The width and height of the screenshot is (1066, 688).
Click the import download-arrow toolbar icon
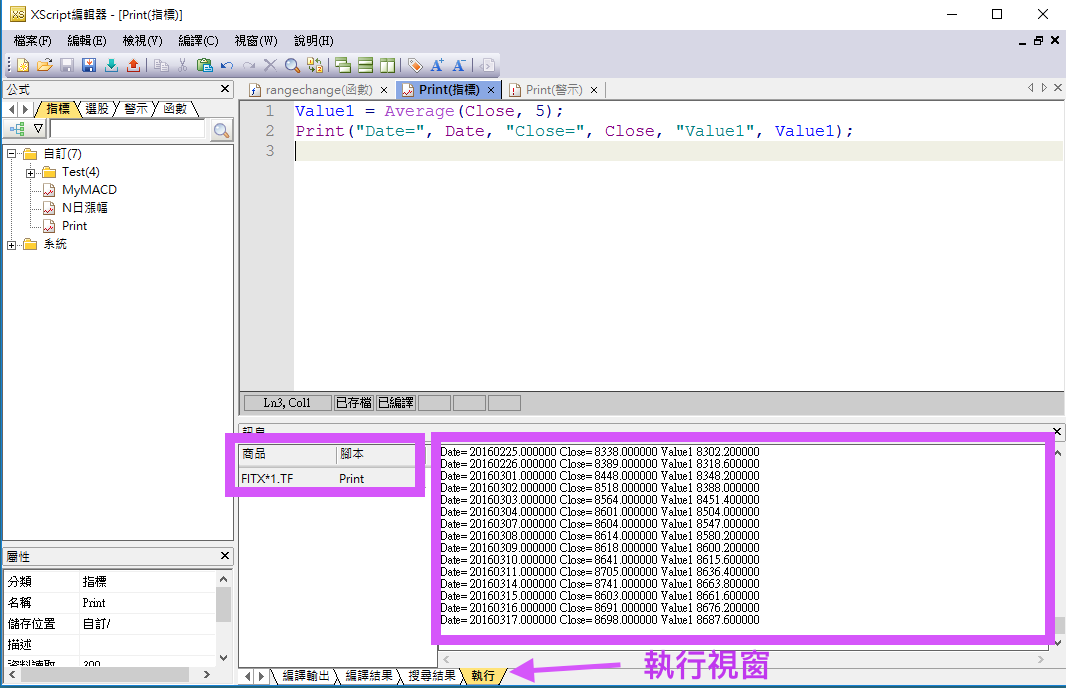[x=111, y=65]
